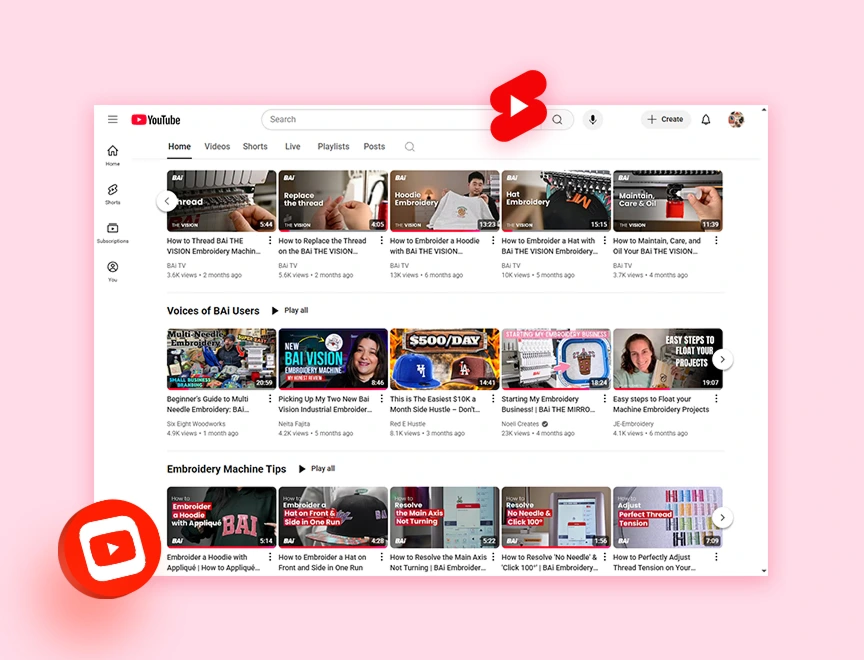Open the Easy Steps to Float thumbnail
The height and width of the screenshot is (660, 864).
point(668,359)
